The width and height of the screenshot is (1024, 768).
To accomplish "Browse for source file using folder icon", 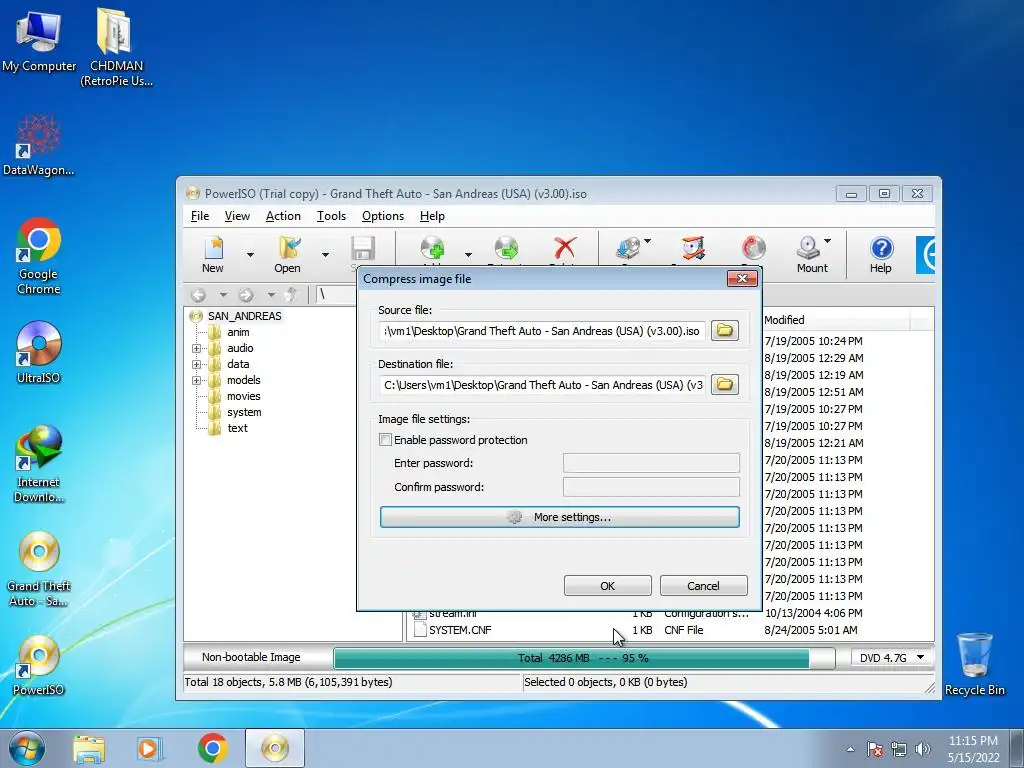I will 724,330.
